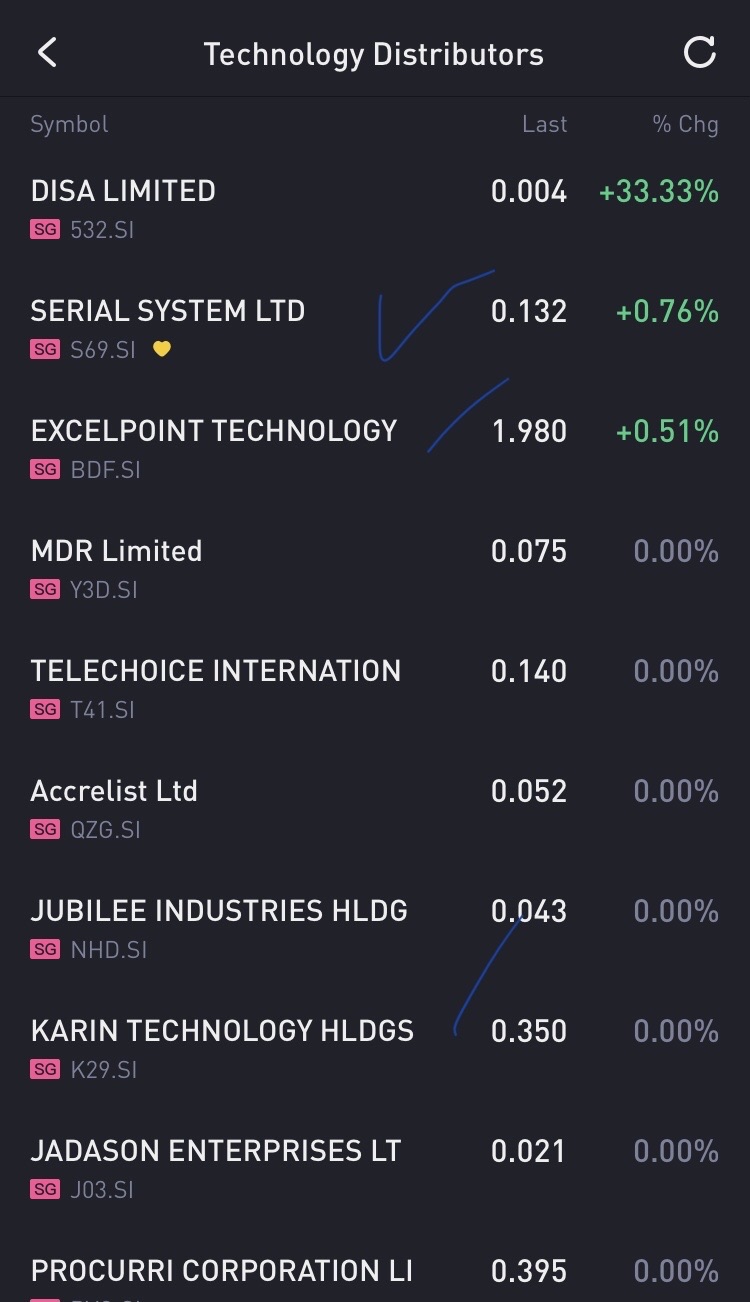
Task: Tap the SG badge beside QZG.SI
Action: tap(45, 830)
